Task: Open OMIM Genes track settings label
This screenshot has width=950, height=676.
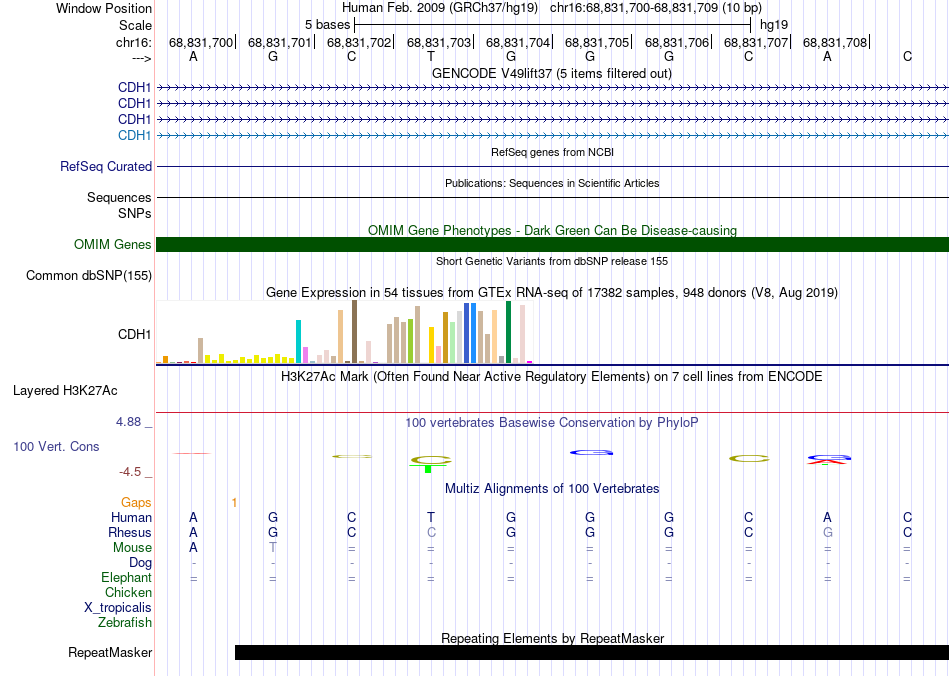Action: (113, 245)
